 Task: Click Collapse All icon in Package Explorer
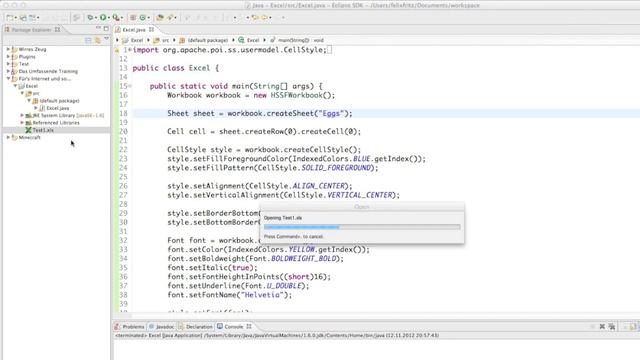pyautogui.click(x=88, y=40)
